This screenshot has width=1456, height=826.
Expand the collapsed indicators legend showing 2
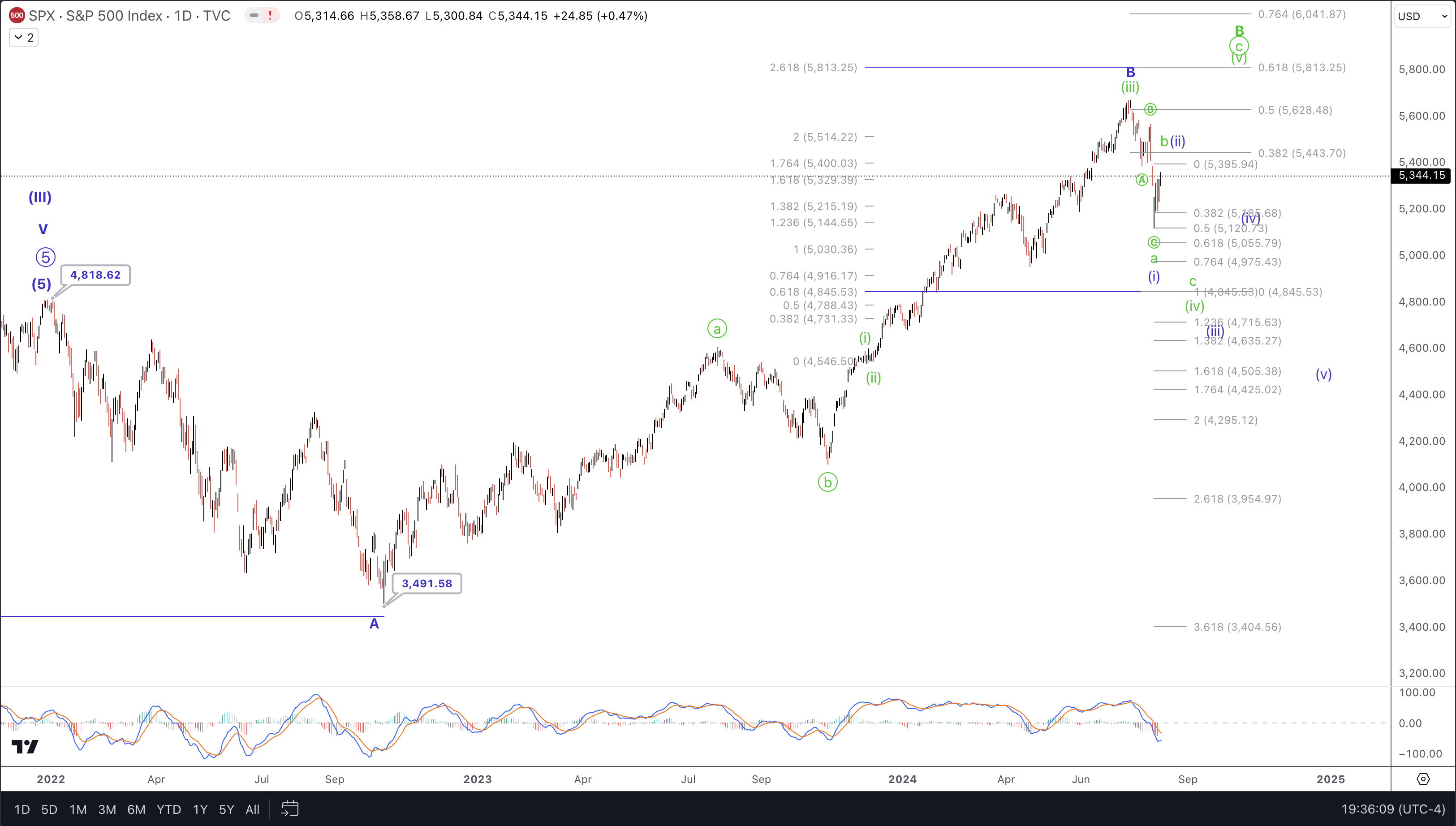point(24,38)
